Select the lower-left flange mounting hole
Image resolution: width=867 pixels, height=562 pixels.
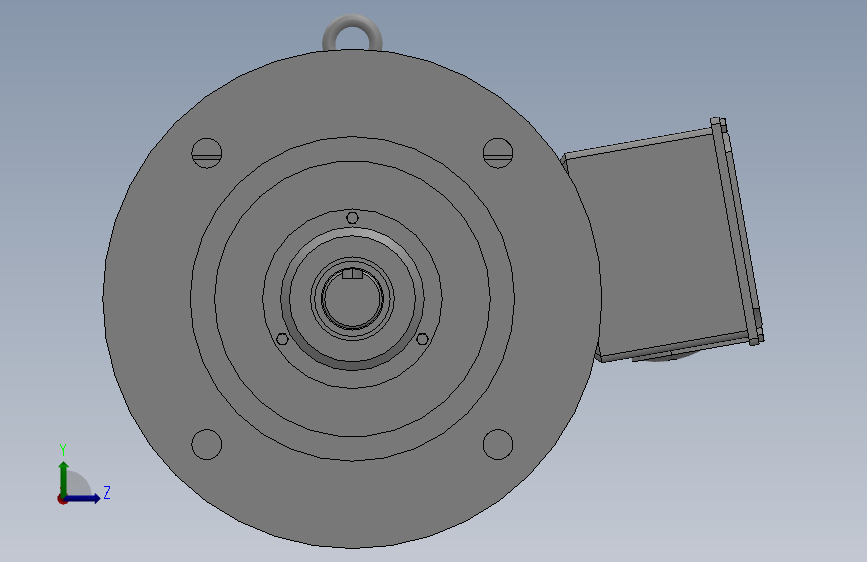[x=207, y=444]
